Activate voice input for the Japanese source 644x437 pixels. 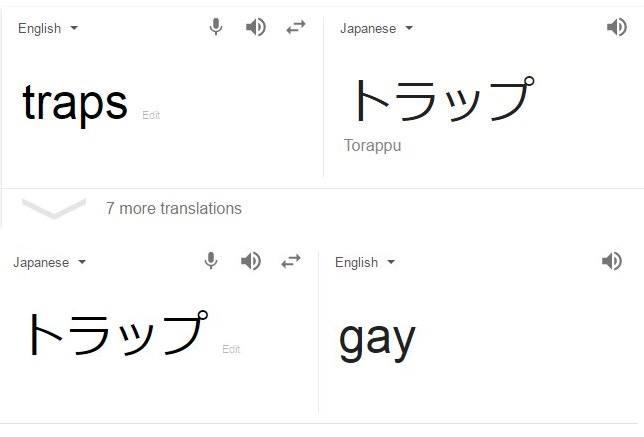pyautogui.click(x=211, y=261)
